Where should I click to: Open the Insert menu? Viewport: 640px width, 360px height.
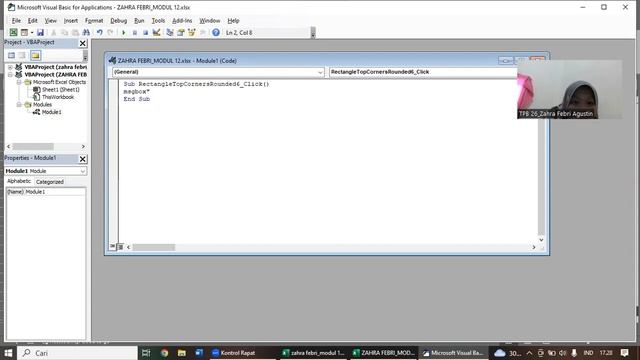[71, 20]
